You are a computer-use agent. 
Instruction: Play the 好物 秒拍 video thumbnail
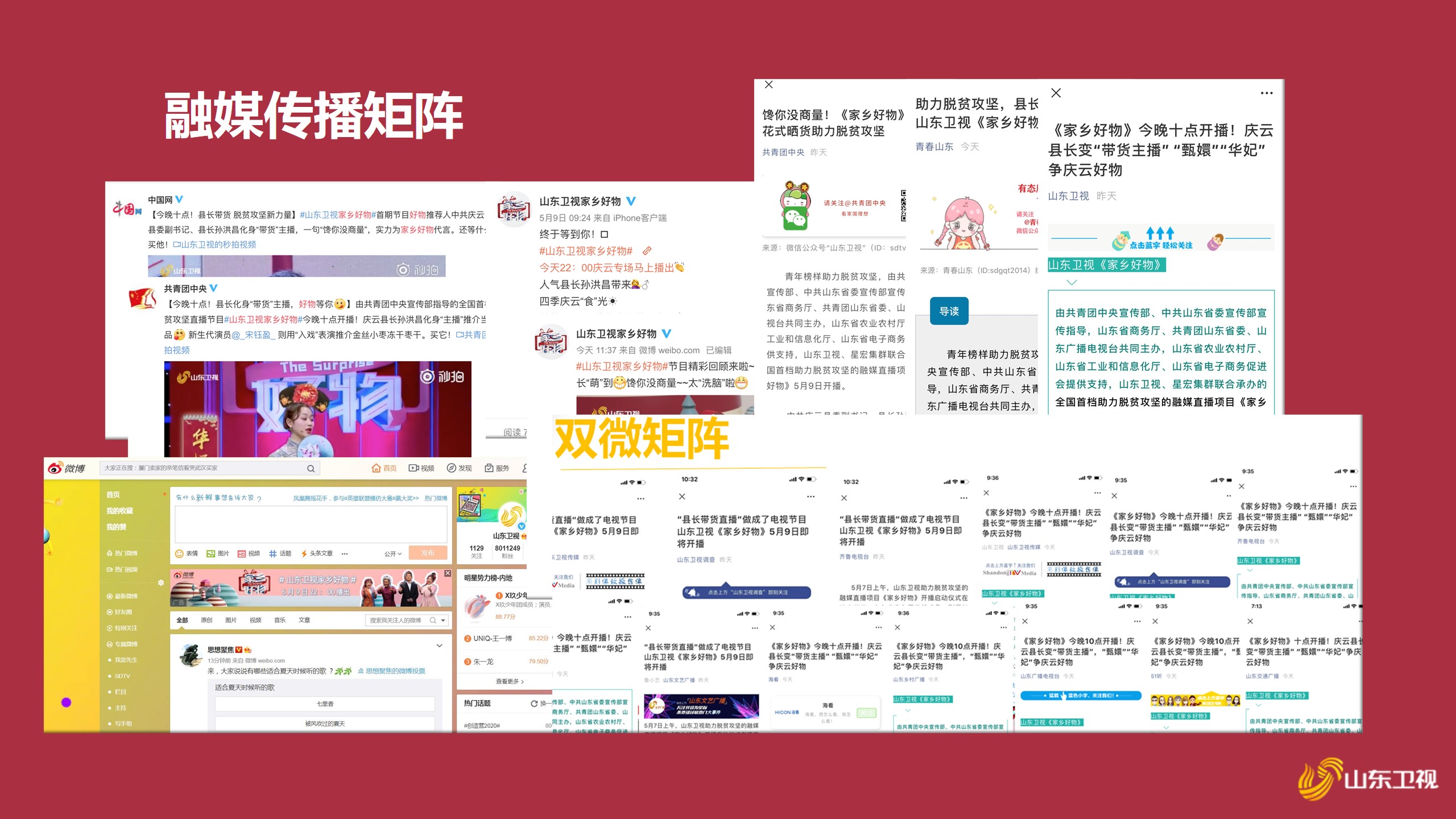317,409
